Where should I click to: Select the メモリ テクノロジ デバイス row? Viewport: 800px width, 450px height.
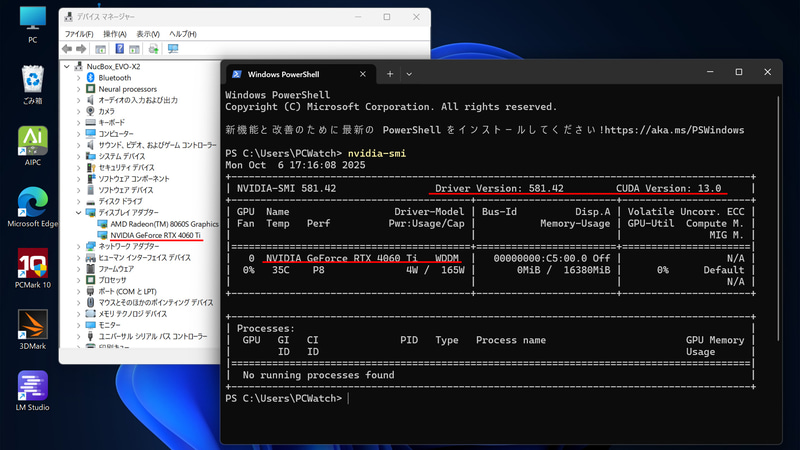(132, 313)
